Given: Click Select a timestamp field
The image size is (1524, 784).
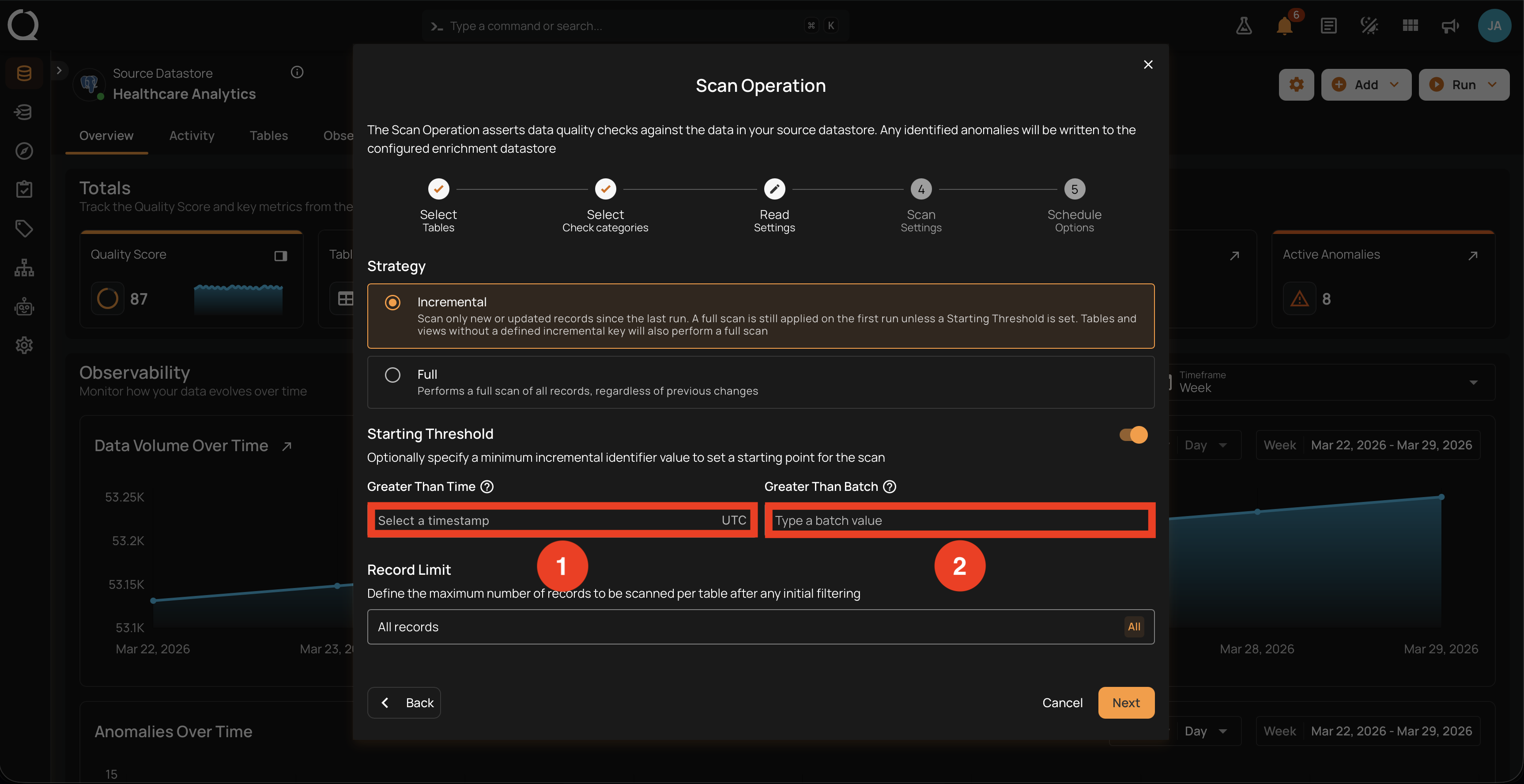Looking at the screenshot, I should point(562,520).
